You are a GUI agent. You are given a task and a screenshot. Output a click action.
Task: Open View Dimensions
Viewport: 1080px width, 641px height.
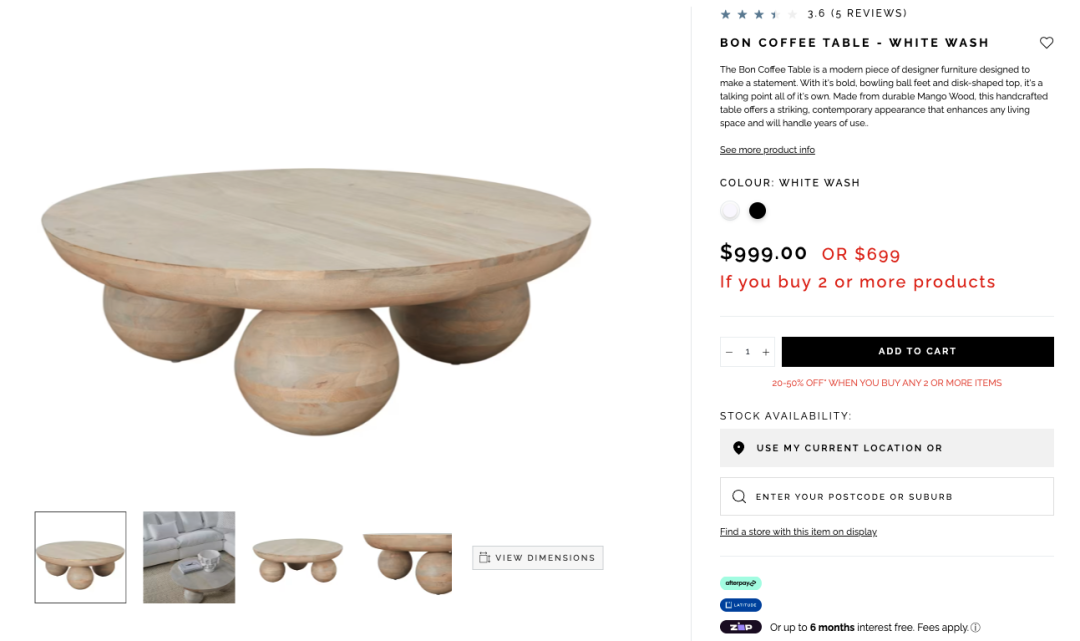[x=537, y=558]
